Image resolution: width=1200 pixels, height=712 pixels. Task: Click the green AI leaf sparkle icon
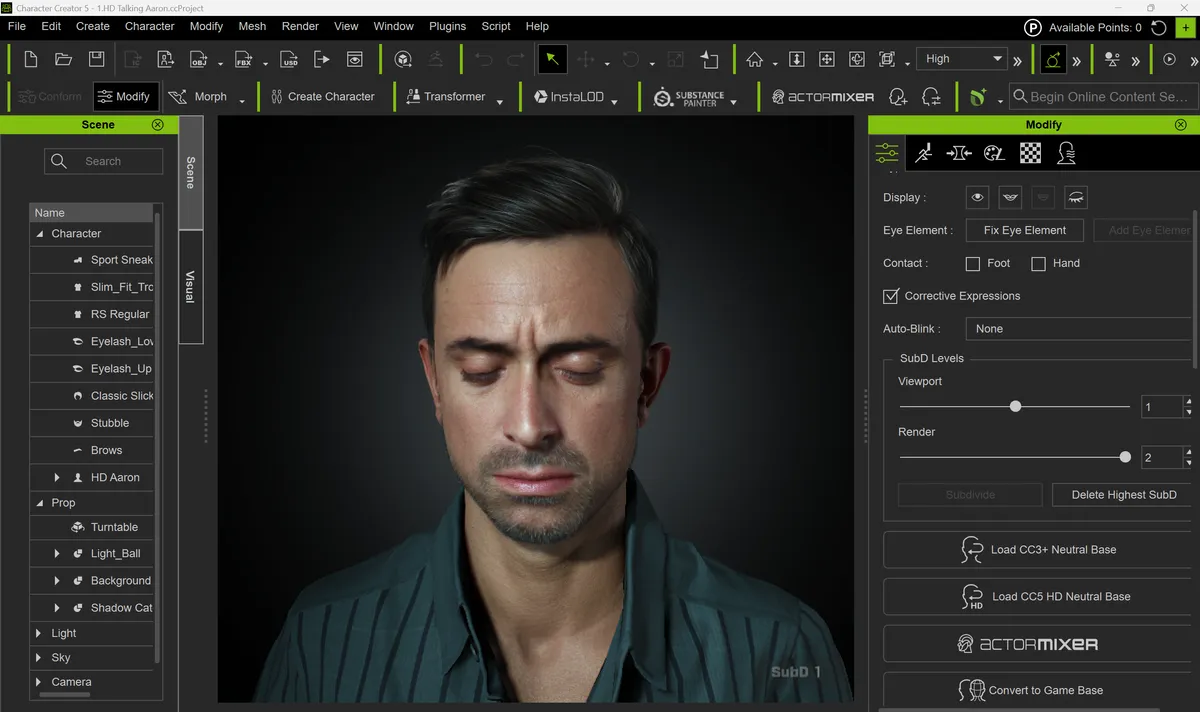(x=979, y=97)
